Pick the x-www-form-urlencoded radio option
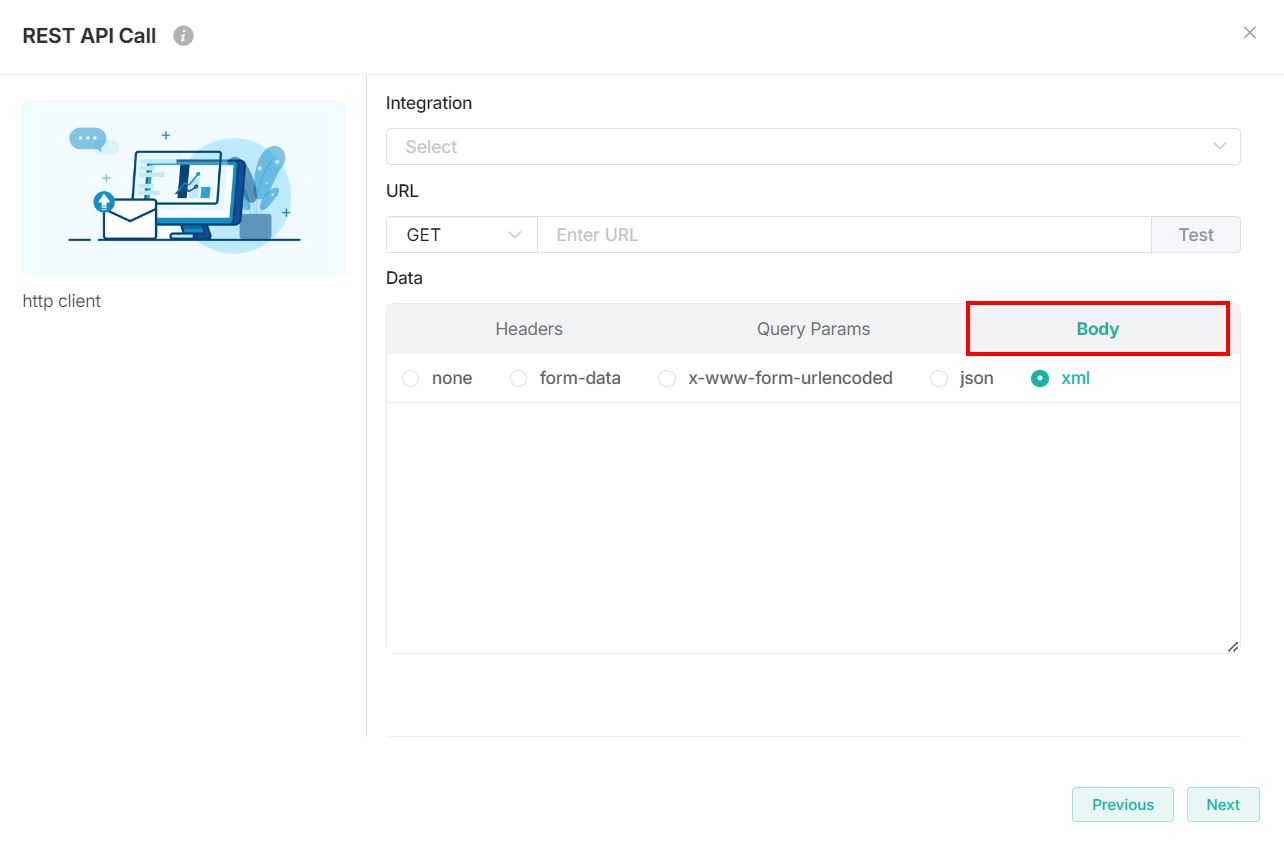 [667, 379]
